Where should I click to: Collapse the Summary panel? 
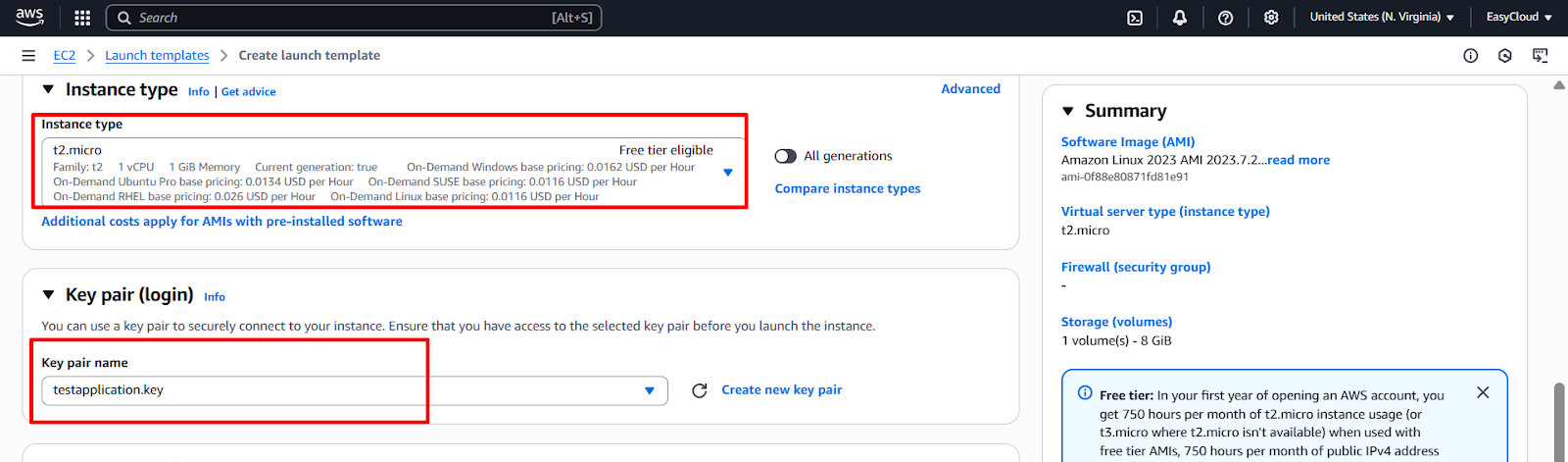click(x=1068, y=111)
